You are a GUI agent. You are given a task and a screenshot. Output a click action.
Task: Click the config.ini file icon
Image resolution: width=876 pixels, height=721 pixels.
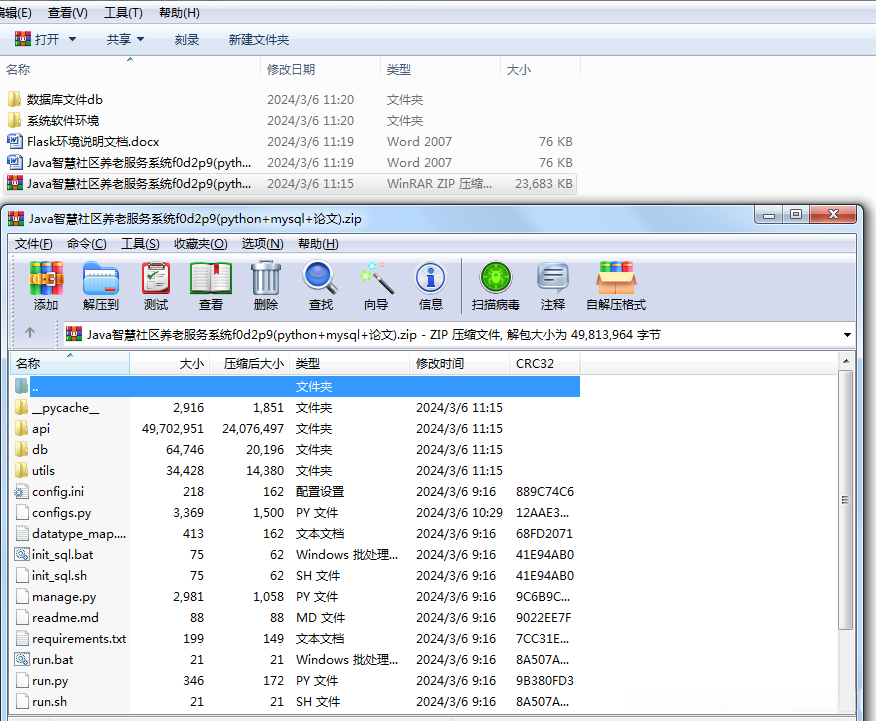pyautogui.click(x=21, y=491)
